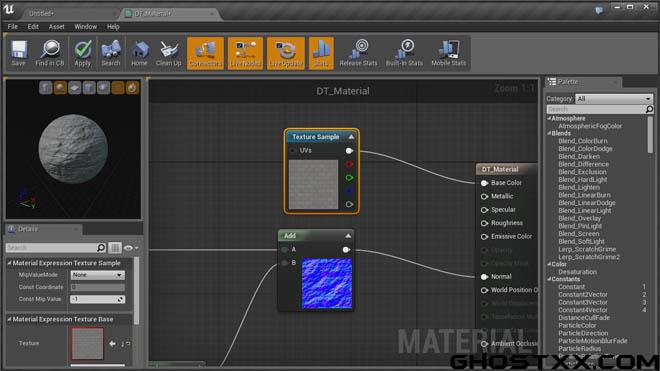Image resolution: width=660 pixels, height=371 pixels.
Task: Toggle the Connectors toolbar button
Action: pos(205,53)
